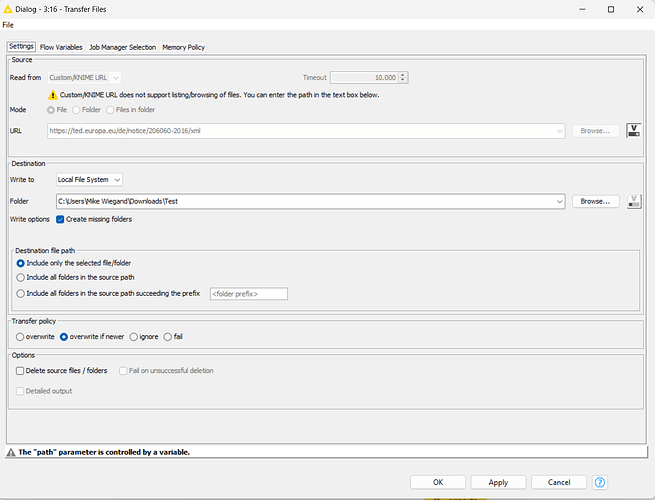The image size is (655, 500).
Task: Select the overwrite transfer policy
Action: click(20, 337)
